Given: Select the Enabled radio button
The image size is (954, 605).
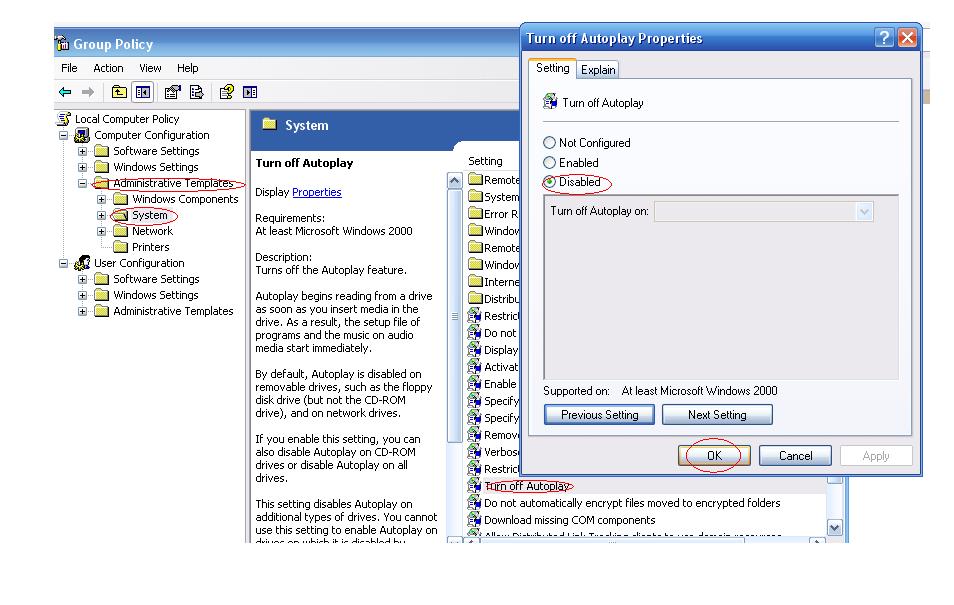Looking at the screenshot, I should click(549, 163).
